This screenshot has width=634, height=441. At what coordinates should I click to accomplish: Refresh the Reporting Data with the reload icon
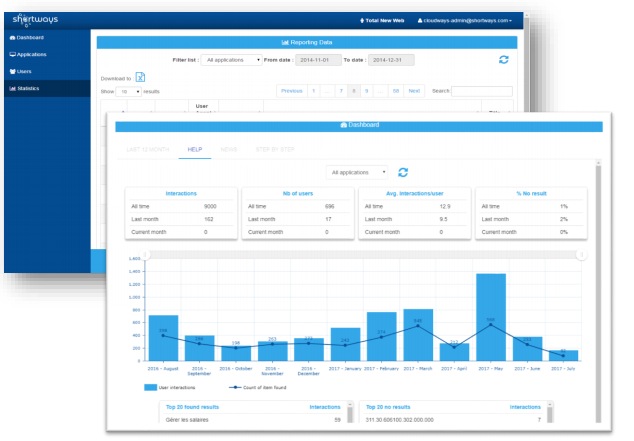pyautogui.click(x=503, y=60)
